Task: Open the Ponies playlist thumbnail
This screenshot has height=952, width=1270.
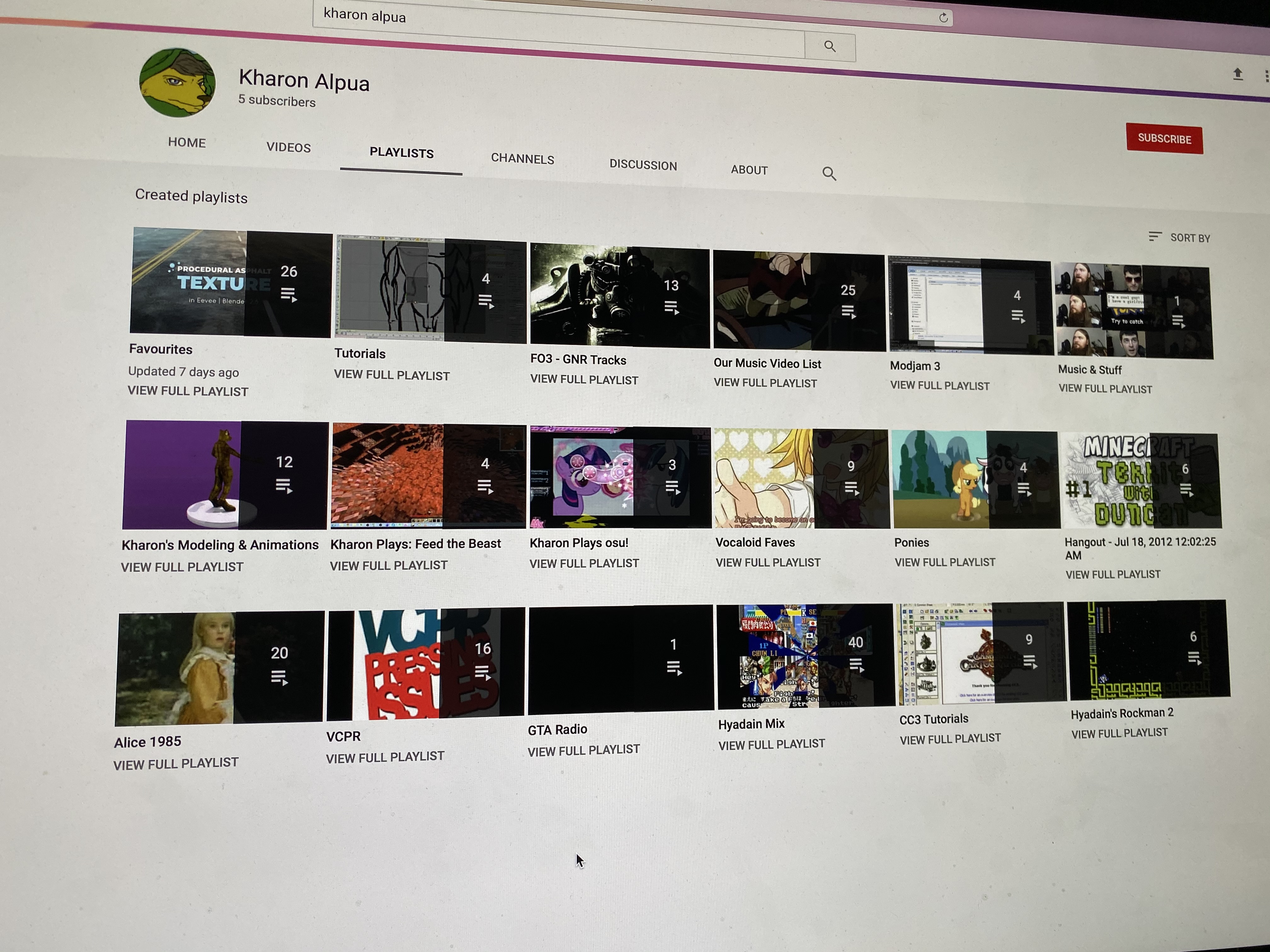Action: tap(976, 479)
